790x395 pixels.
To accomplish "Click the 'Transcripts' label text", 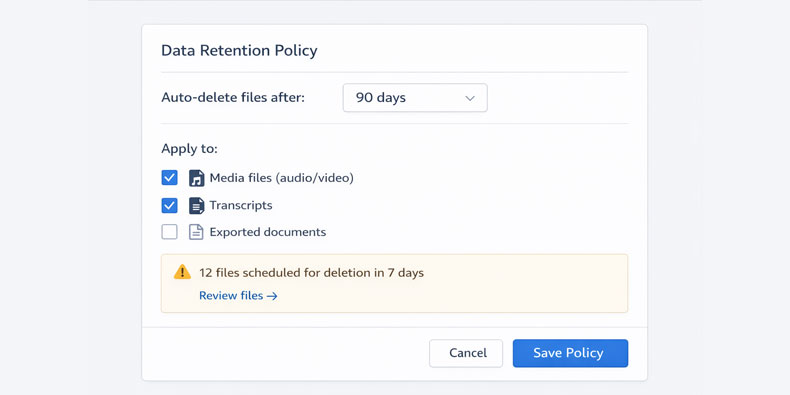I will tap(241, 206).
